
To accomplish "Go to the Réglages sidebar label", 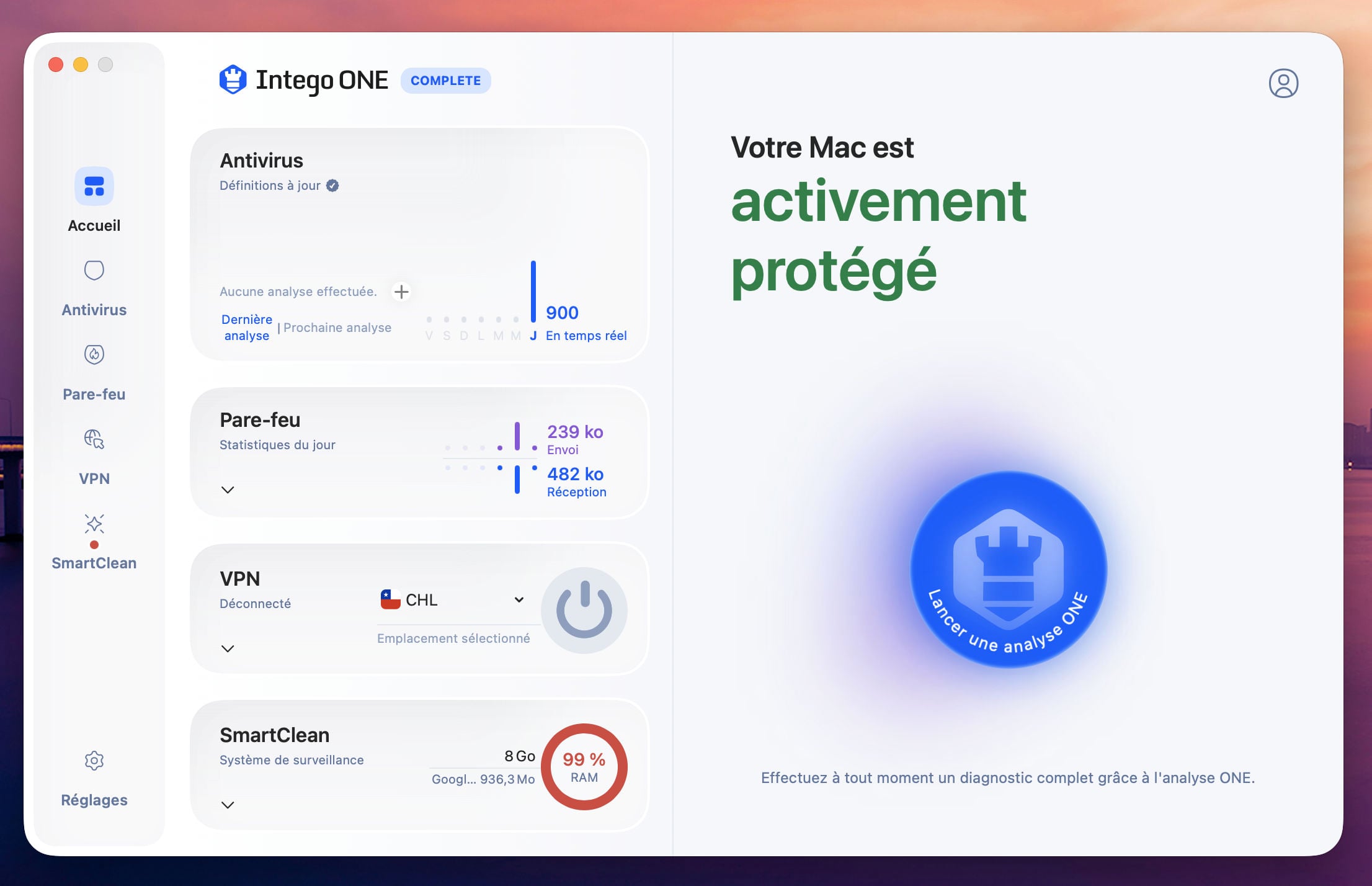I will tap(94, 800).
